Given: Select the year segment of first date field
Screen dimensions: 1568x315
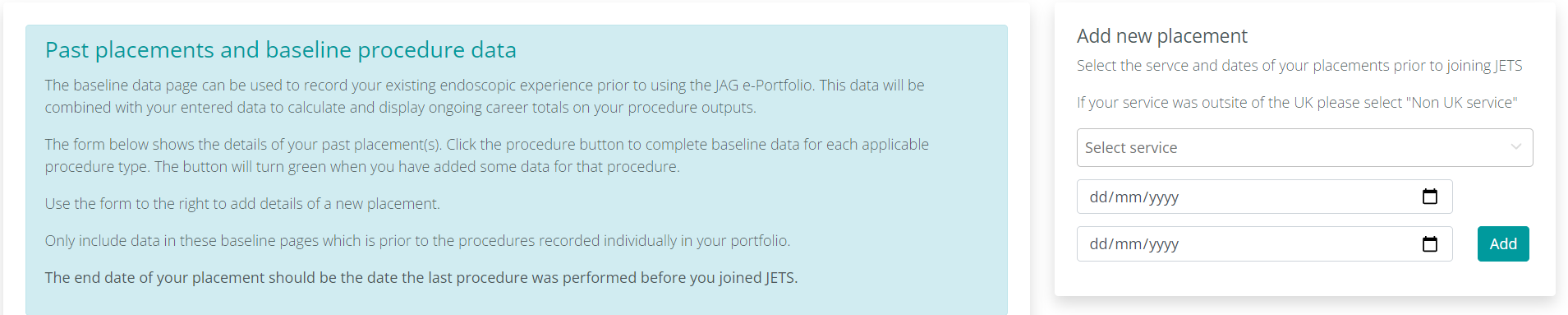Looking at the screenshot, I should tap(1163, 197).
